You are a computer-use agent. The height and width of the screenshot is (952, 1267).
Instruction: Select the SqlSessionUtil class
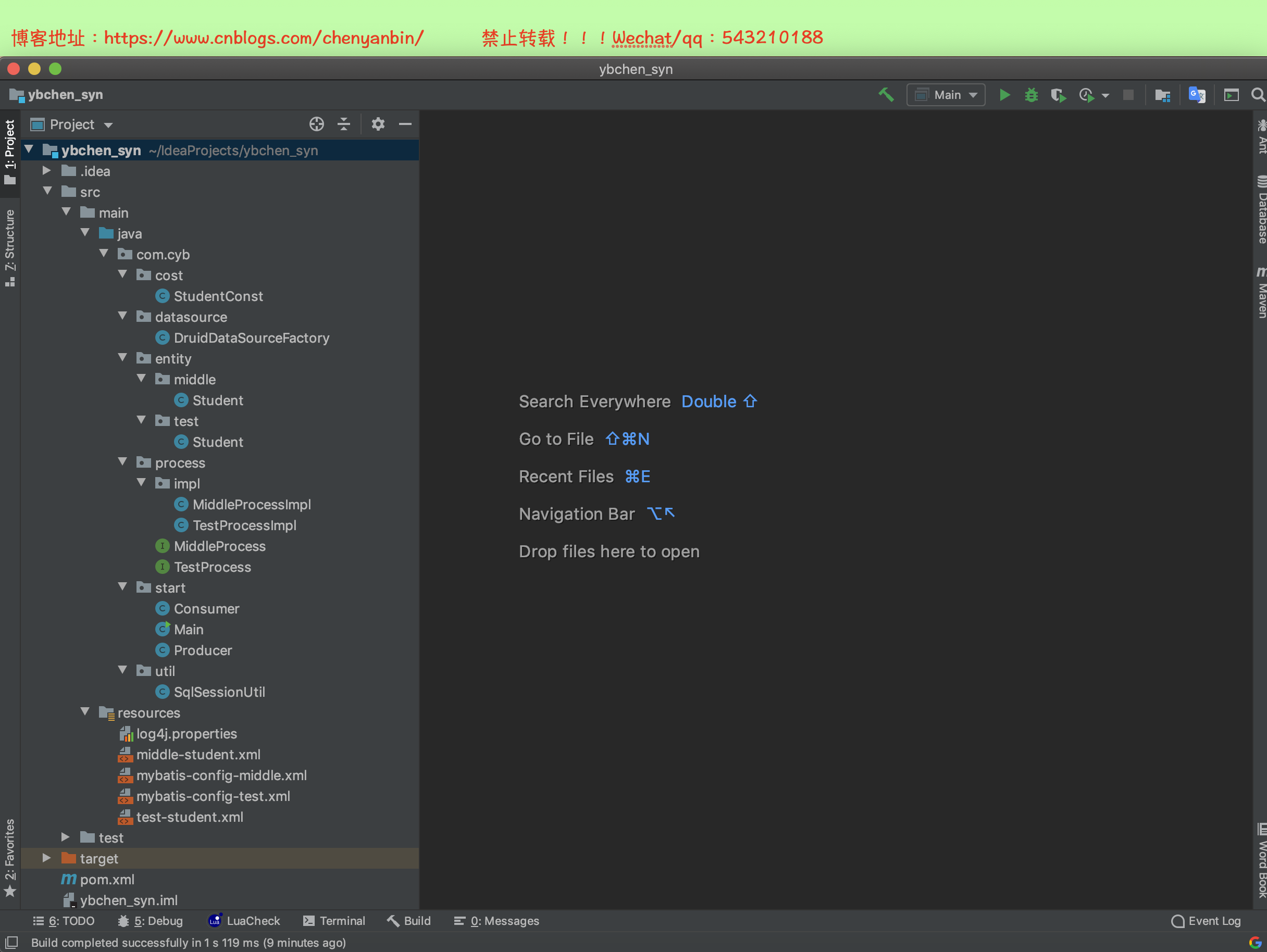pyautogui.click(x=210, y=692)
